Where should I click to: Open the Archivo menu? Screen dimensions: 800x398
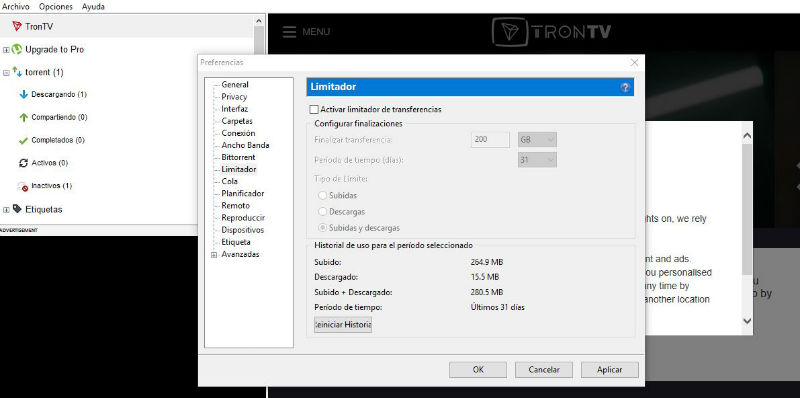[16, 7]
